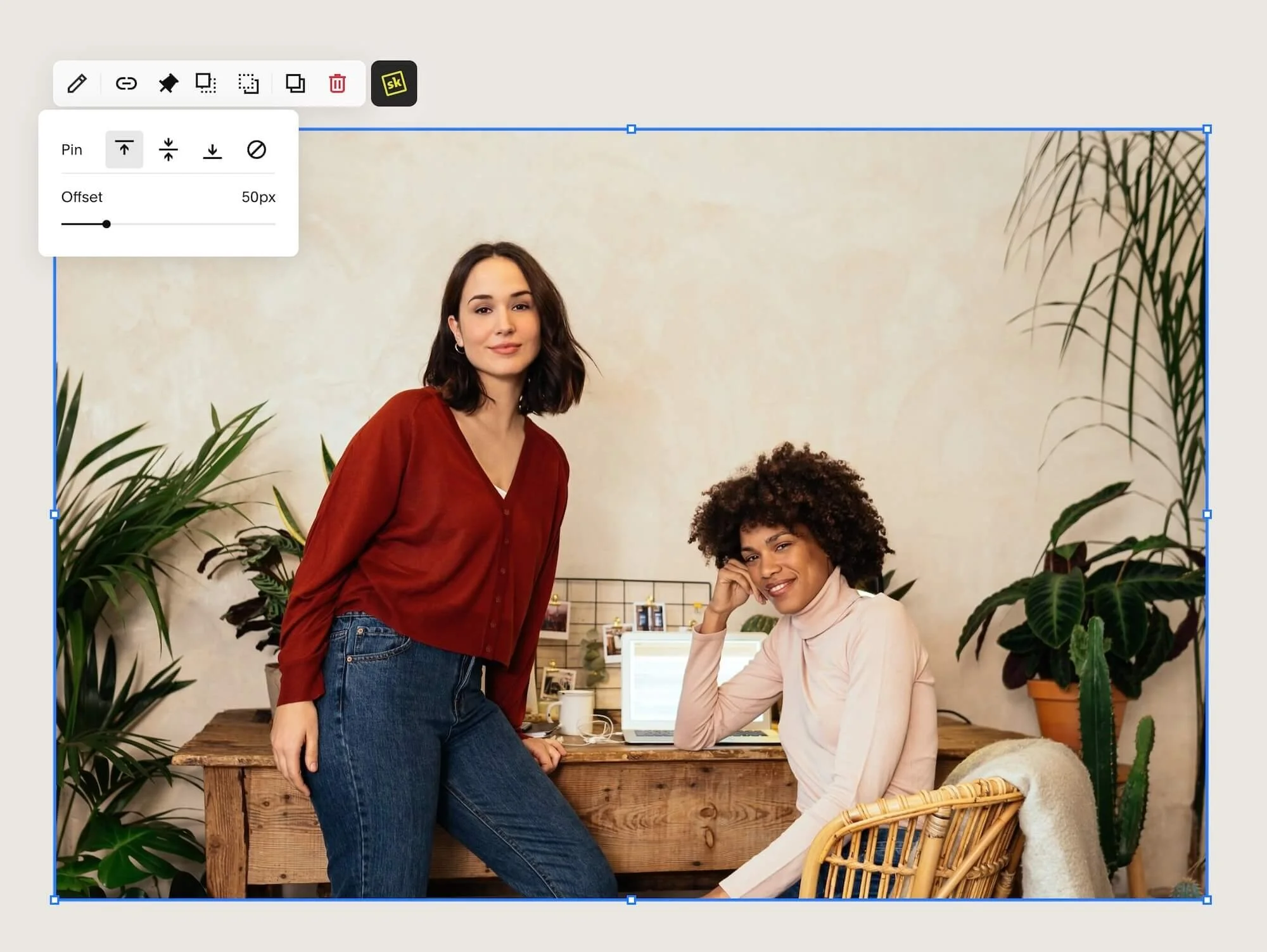Click the top-right corner resize handle
Screen dimensions: 1267x952
point(1207,129)
